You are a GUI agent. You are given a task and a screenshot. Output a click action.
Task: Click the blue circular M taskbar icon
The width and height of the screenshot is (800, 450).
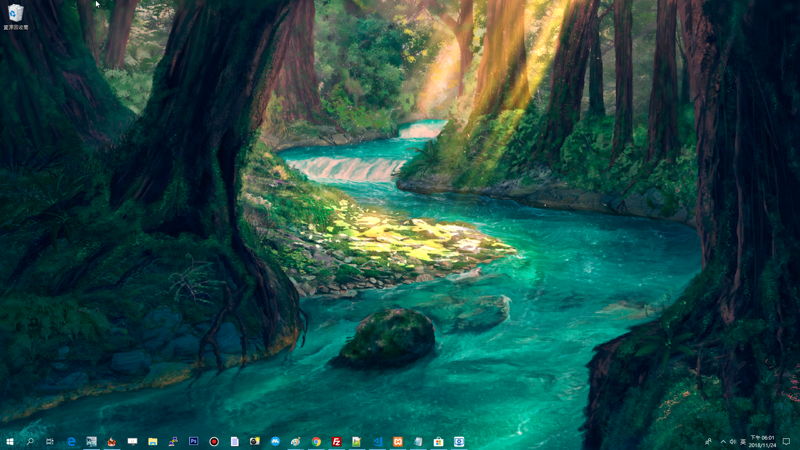275,441
